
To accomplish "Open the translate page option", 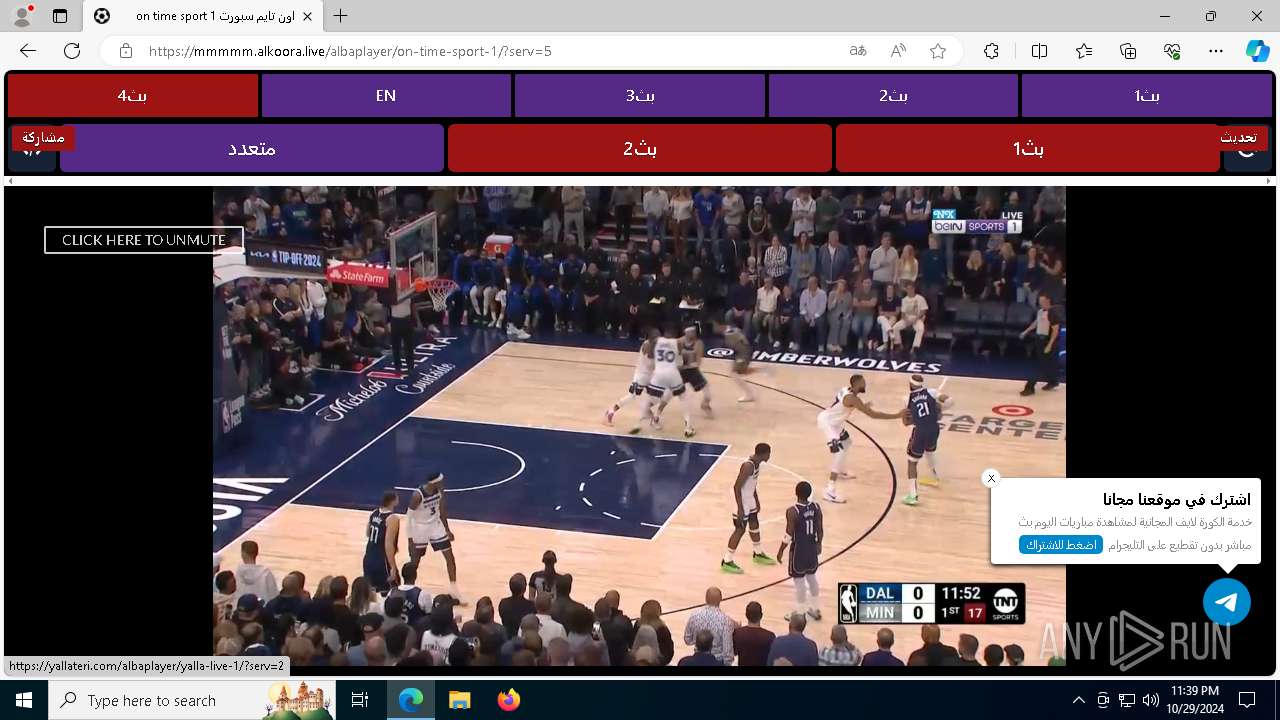I will [858, 51].
